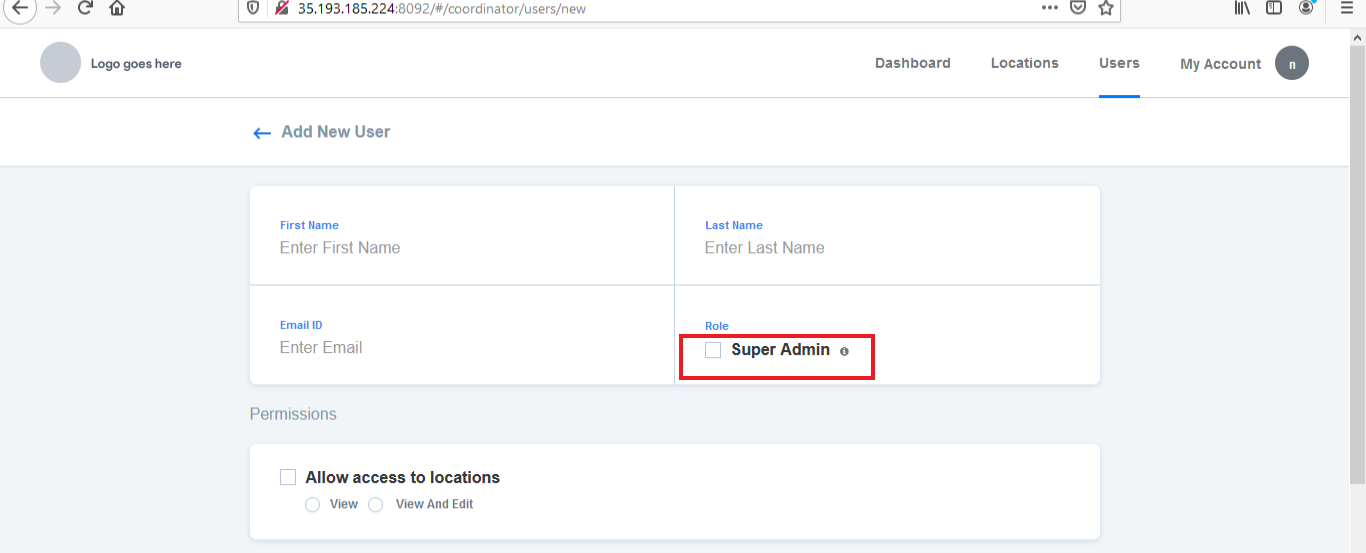Screen dimensions: 1366x553
Task: Click the Permissions section label
Action: (293, 414)
